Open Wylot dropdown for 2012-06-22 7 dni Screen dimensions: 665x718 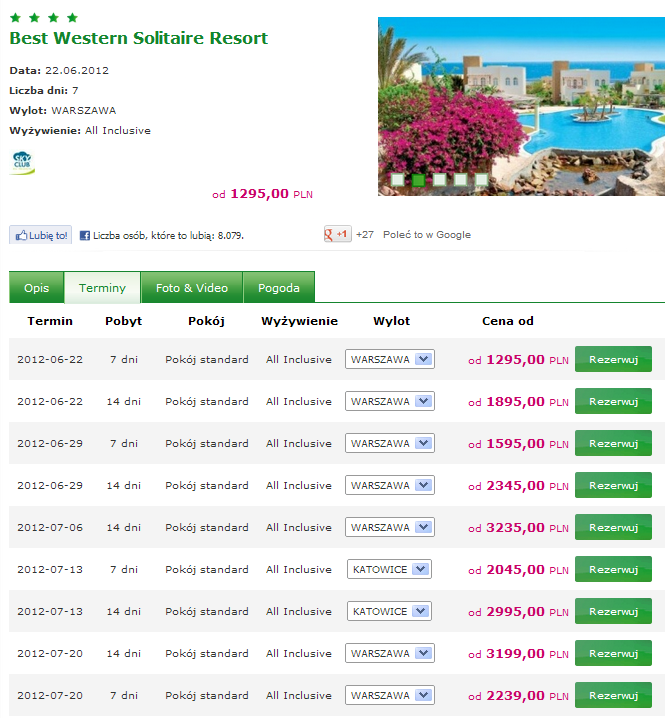[x=390, y=359]
